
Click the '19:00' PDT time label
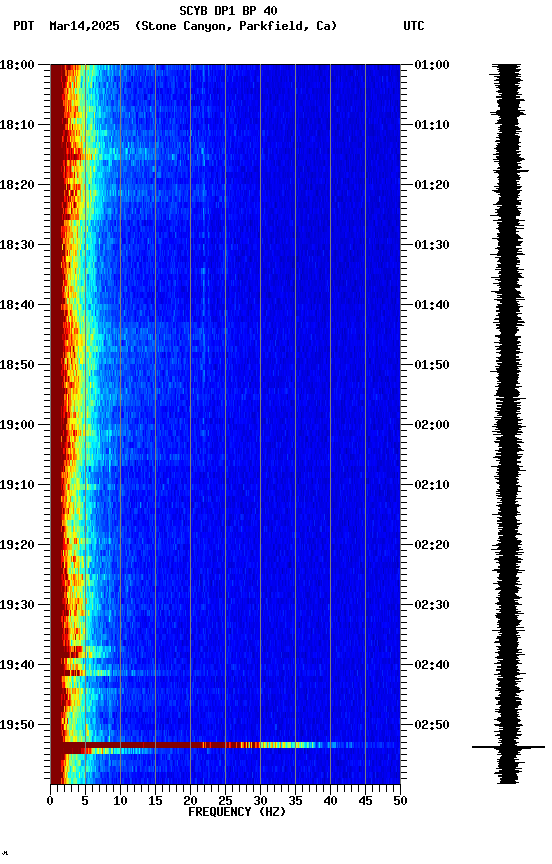(x=17, y=425)
